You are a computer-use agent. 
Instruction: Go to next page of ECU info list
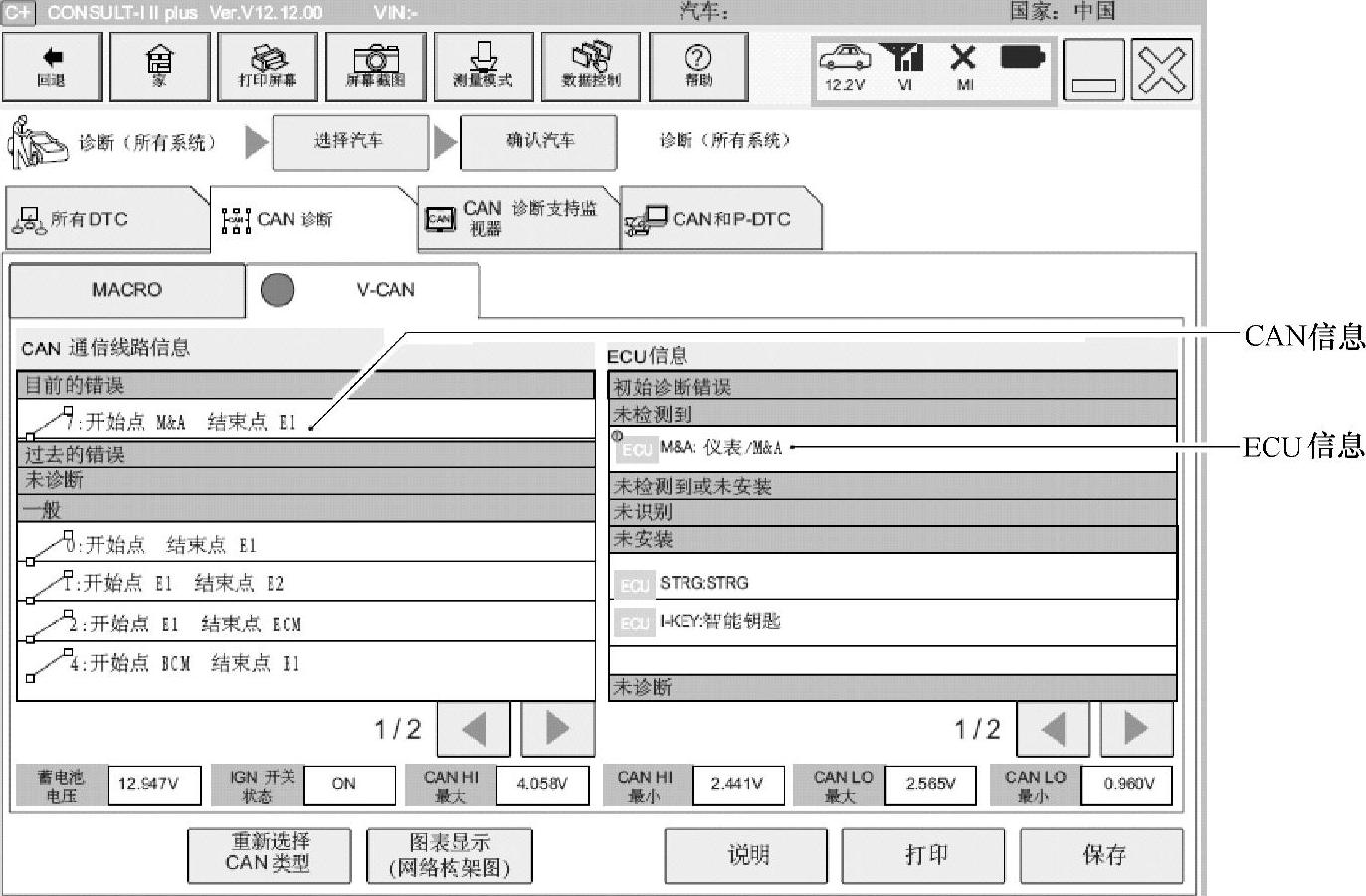[1137, 728]
